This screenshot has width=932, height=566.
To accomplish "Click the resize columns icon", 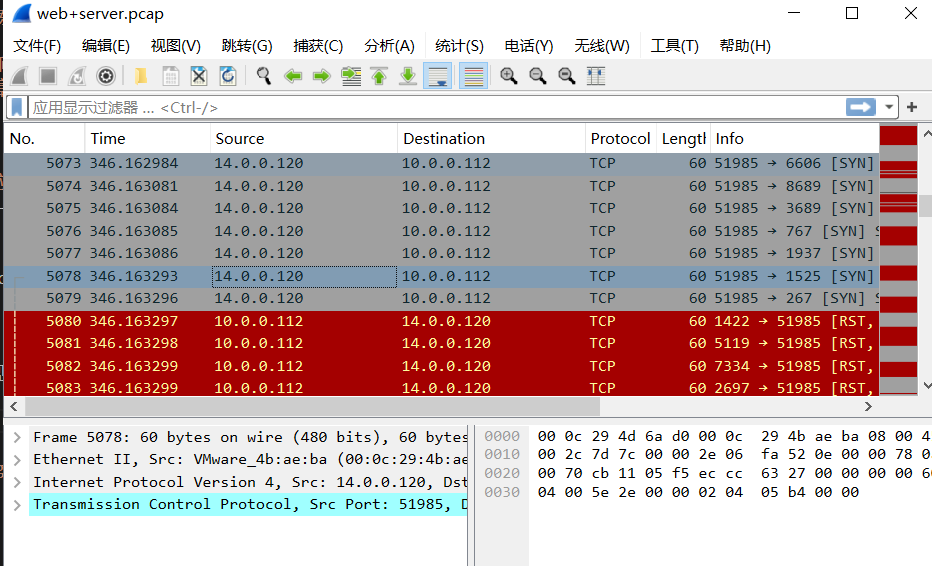I will click(596, 76).
